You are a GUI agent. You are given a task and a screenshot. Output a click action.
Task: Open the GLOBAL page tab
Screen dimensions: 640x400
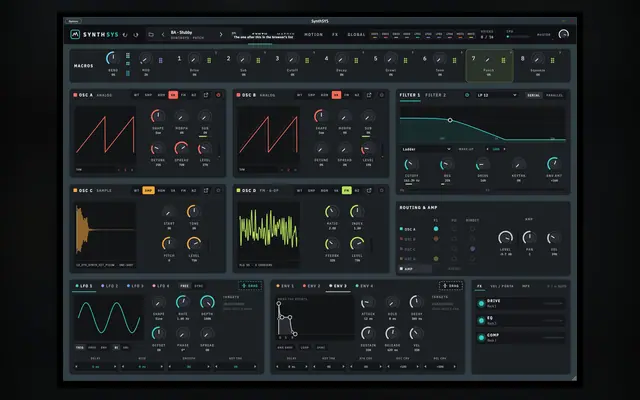click(356, 35)
